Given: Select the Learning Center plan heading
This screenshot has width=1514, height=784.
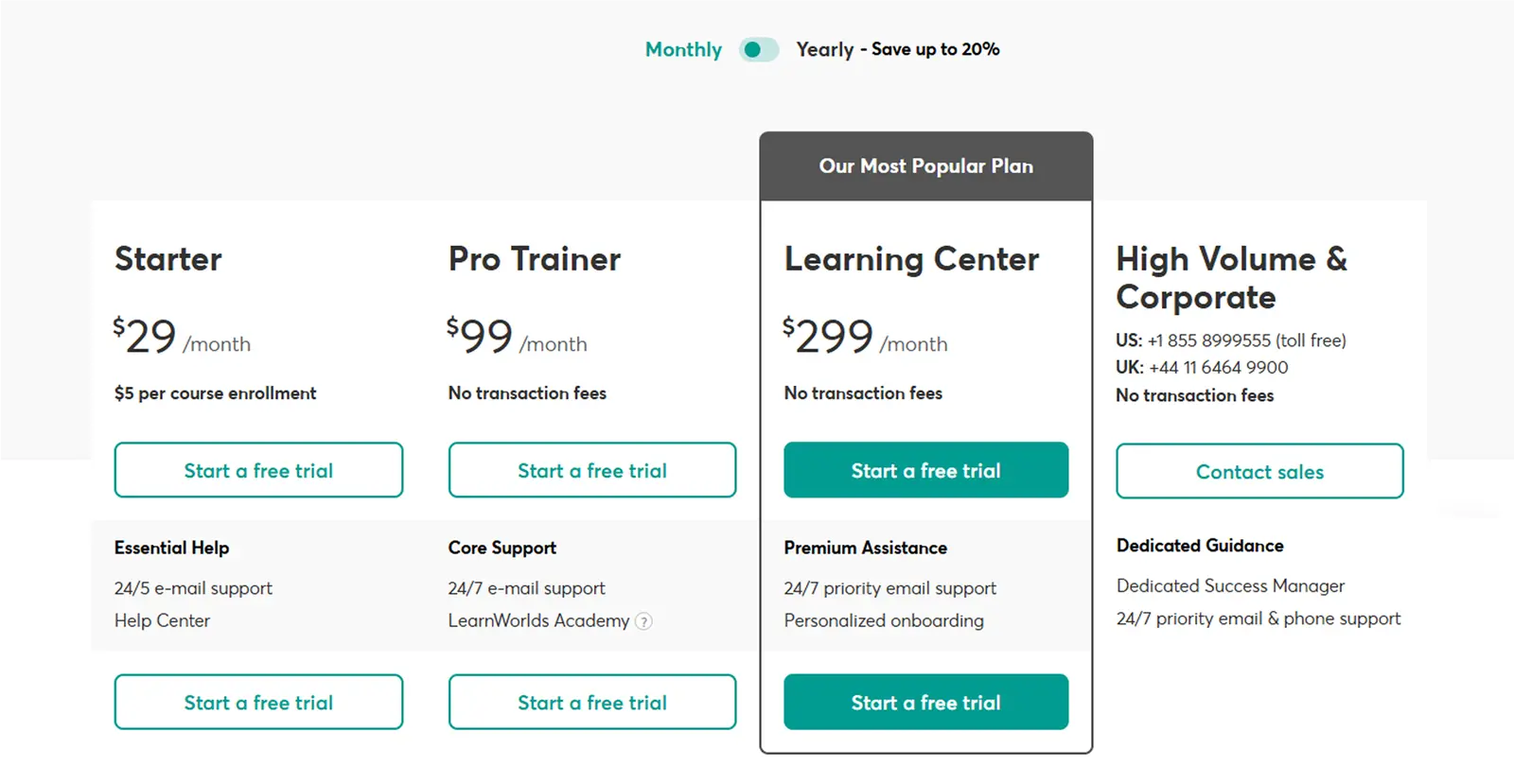Looking at the screenshot, I should click(x=911, y=258).
